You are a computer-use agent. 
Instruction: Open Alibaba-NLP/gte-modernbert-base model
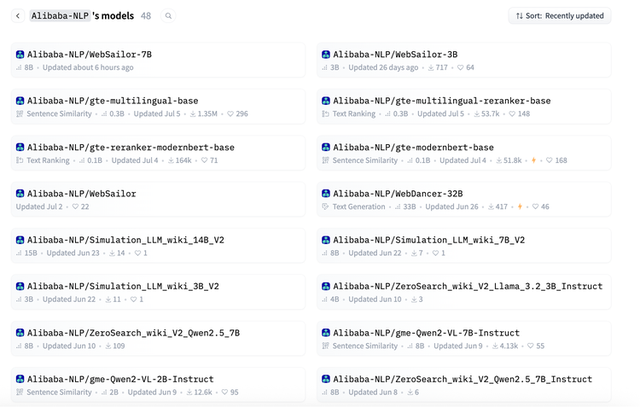point(464,153)
